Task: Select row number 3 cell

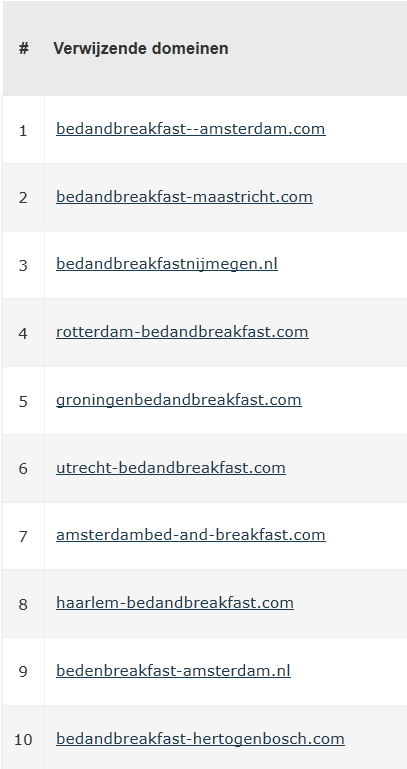Action: [23, 265]
